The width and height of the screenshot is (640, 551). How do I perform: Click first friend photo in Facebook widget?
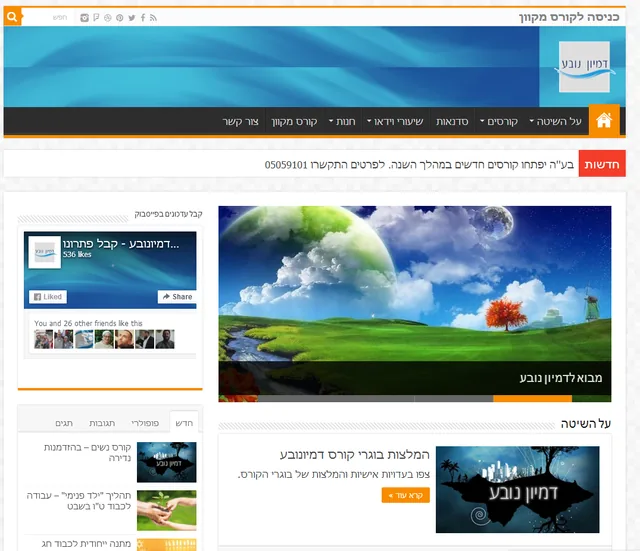tap(43, 339)
